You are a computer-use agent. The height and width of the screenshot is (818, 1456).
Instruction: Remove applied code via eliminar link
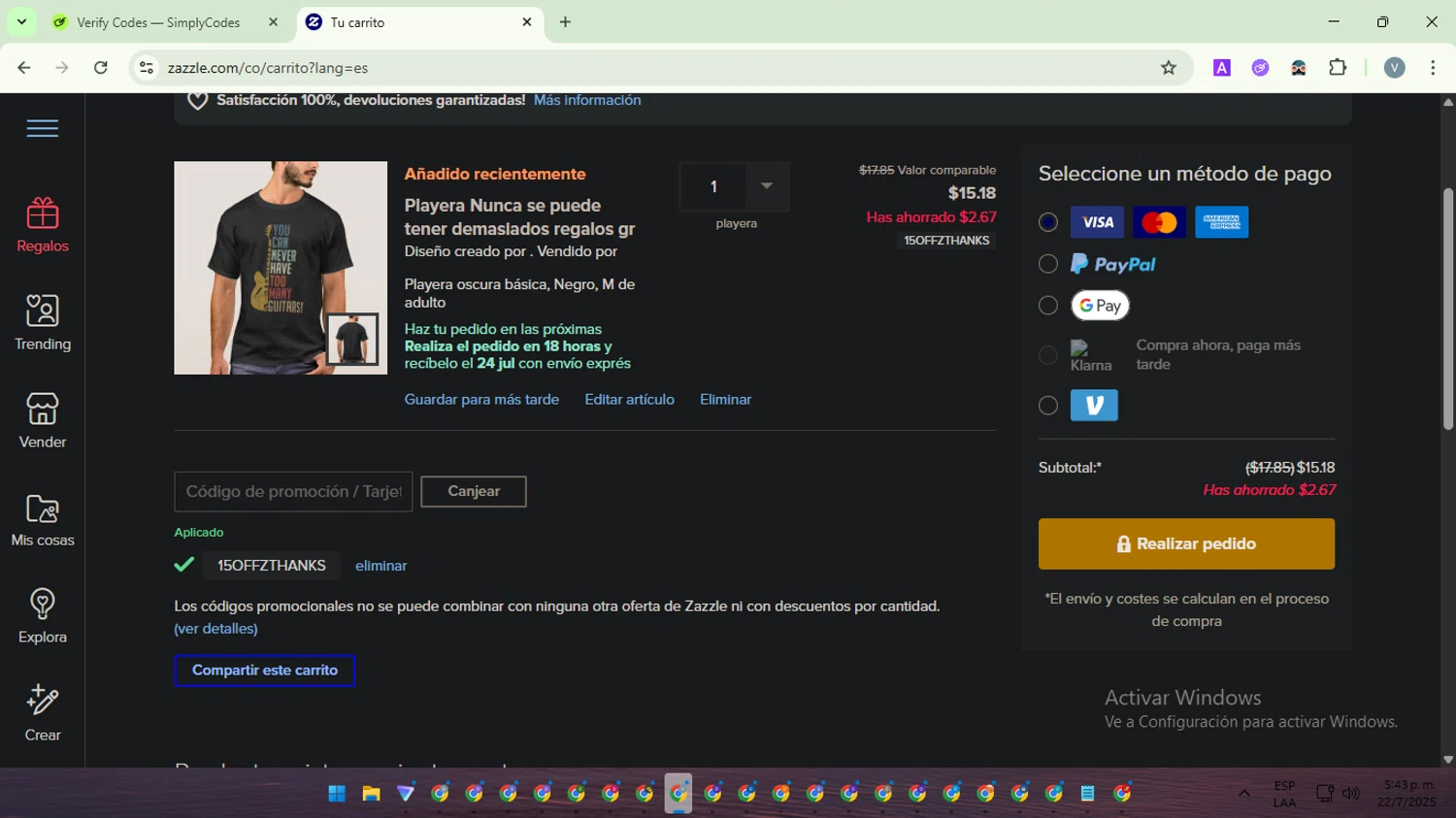tap(381, 566)
